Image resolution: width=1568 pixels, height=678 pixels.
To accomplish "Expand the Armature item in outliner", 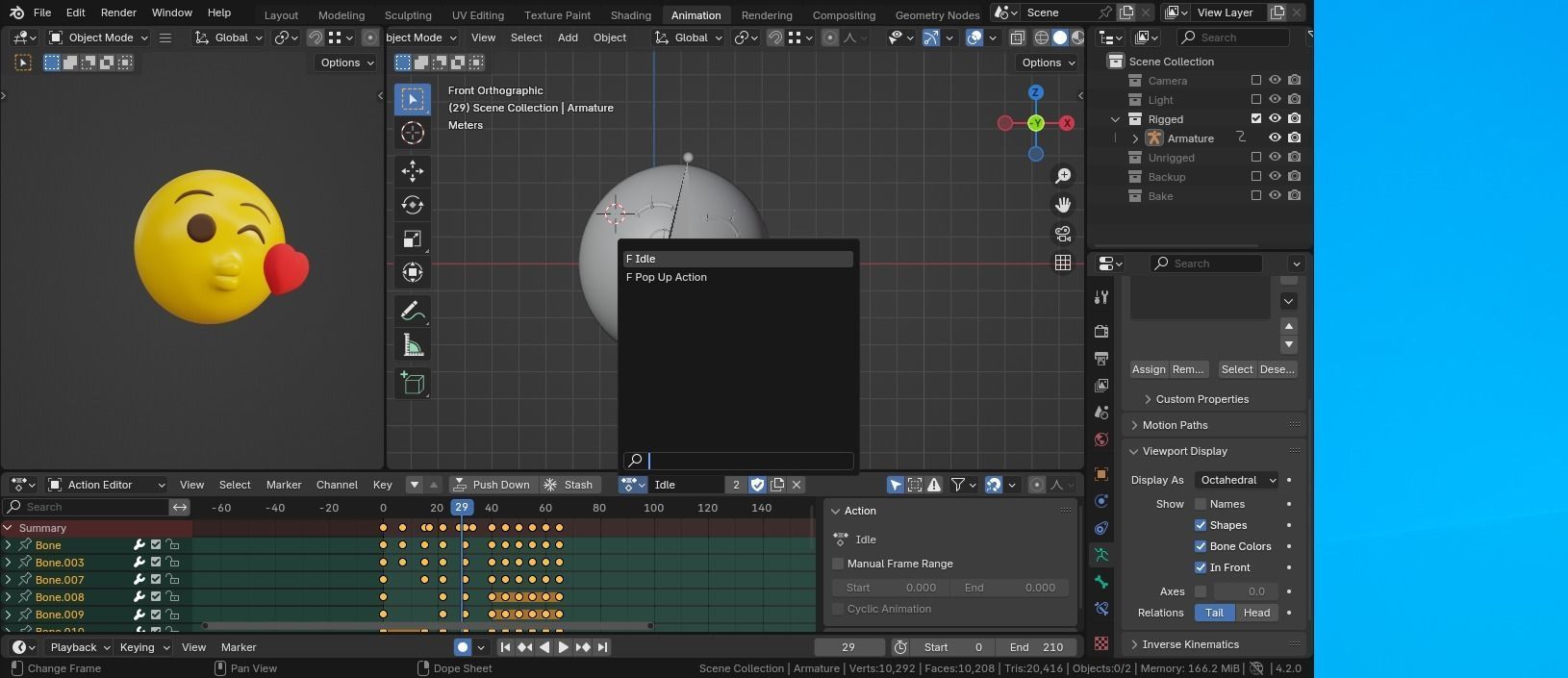I will [x=1135, y=138].
